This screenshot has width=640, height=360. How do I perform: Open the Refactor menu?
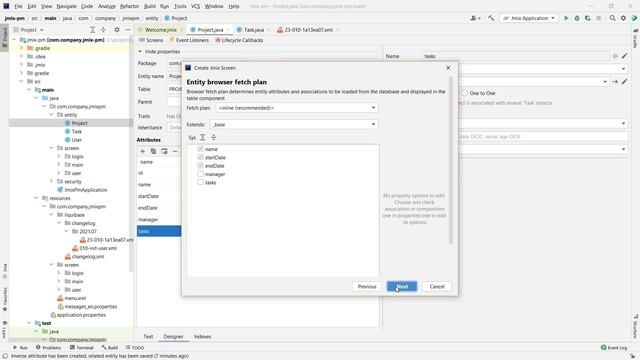click(x=129, y=6)
